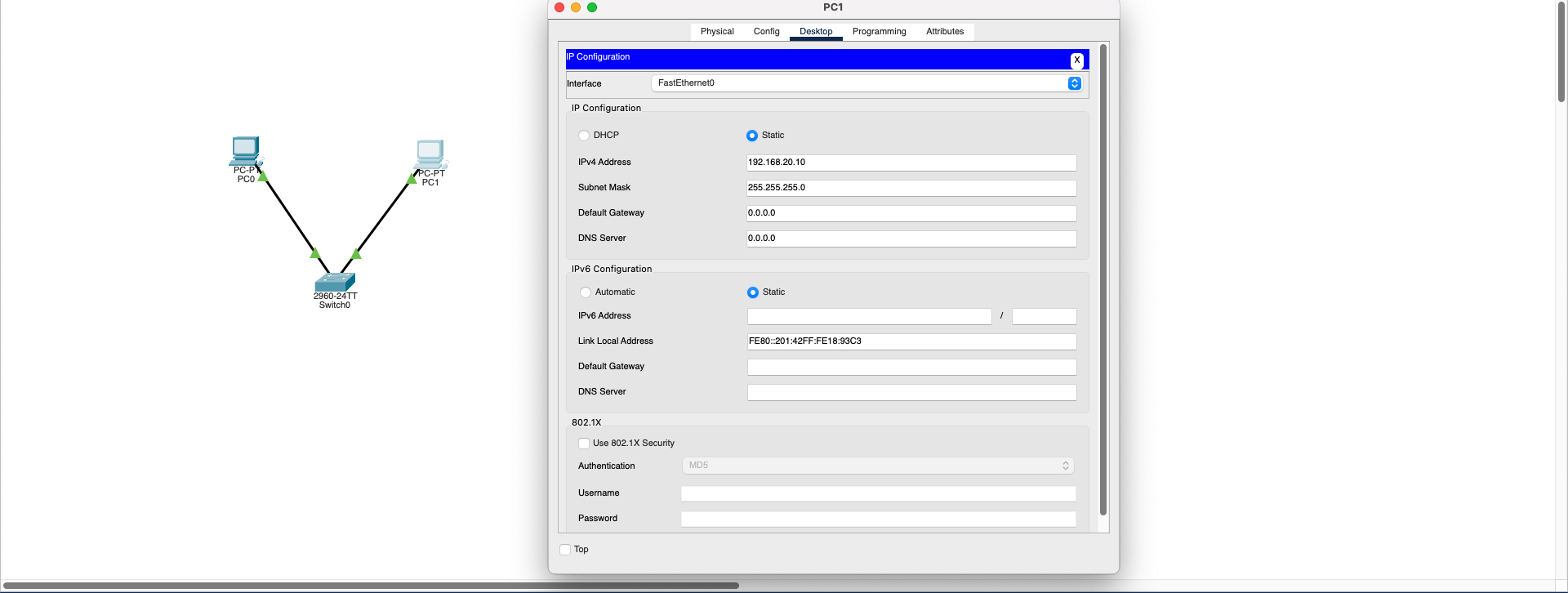Click the blue IP Configuration title bar text

point(598,57)
